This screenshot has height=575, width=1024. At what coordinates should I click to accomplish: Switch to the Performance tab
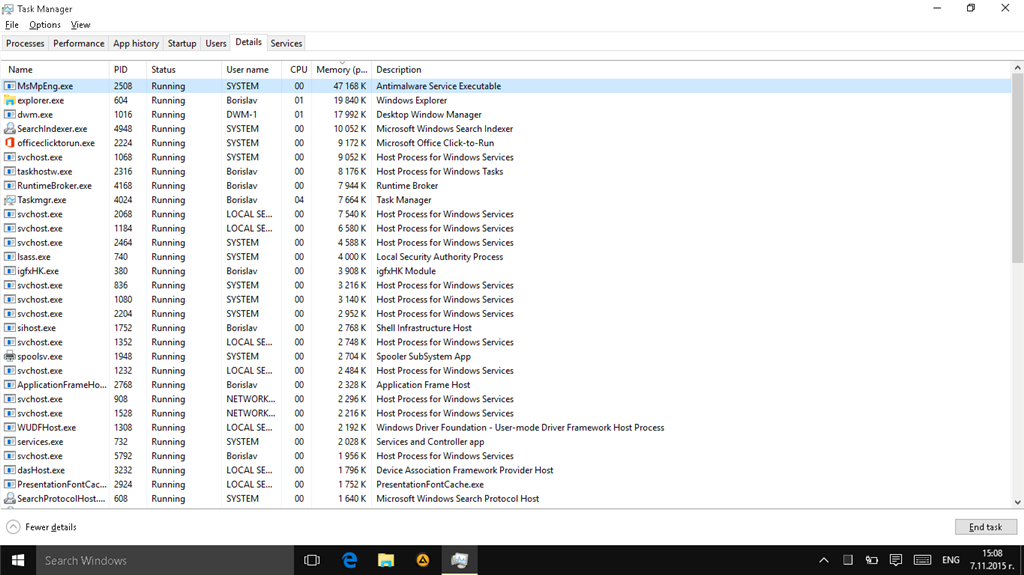click(78, 43)
